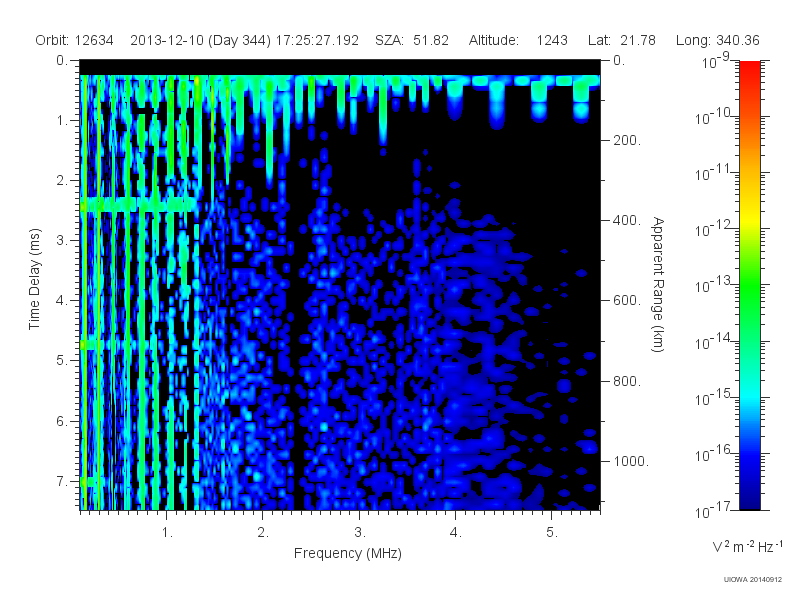Click the 'Time Delay (ms)' axis label

(x=34, y=280)
